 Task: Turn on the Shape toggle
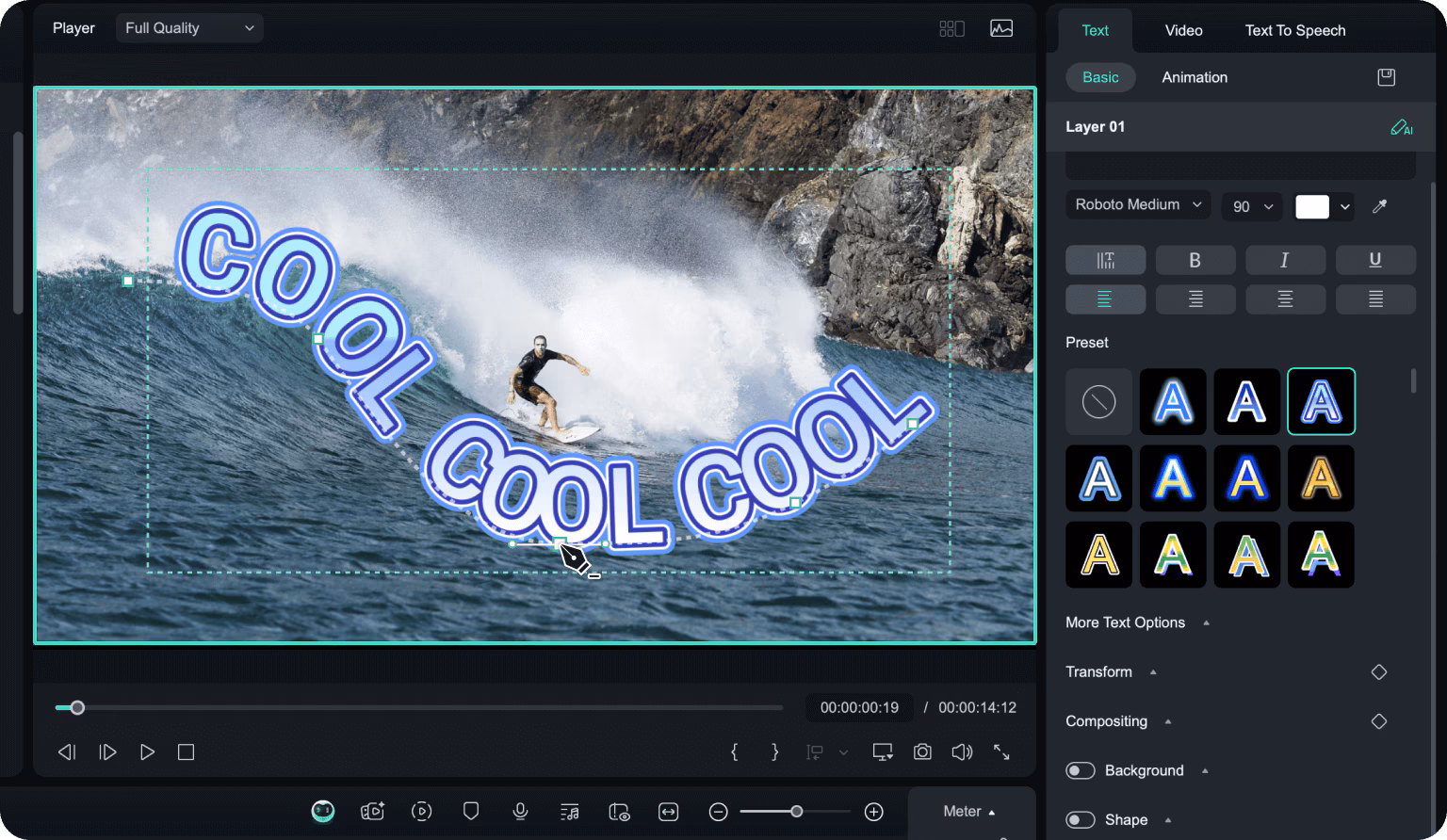pos(1080,819)
